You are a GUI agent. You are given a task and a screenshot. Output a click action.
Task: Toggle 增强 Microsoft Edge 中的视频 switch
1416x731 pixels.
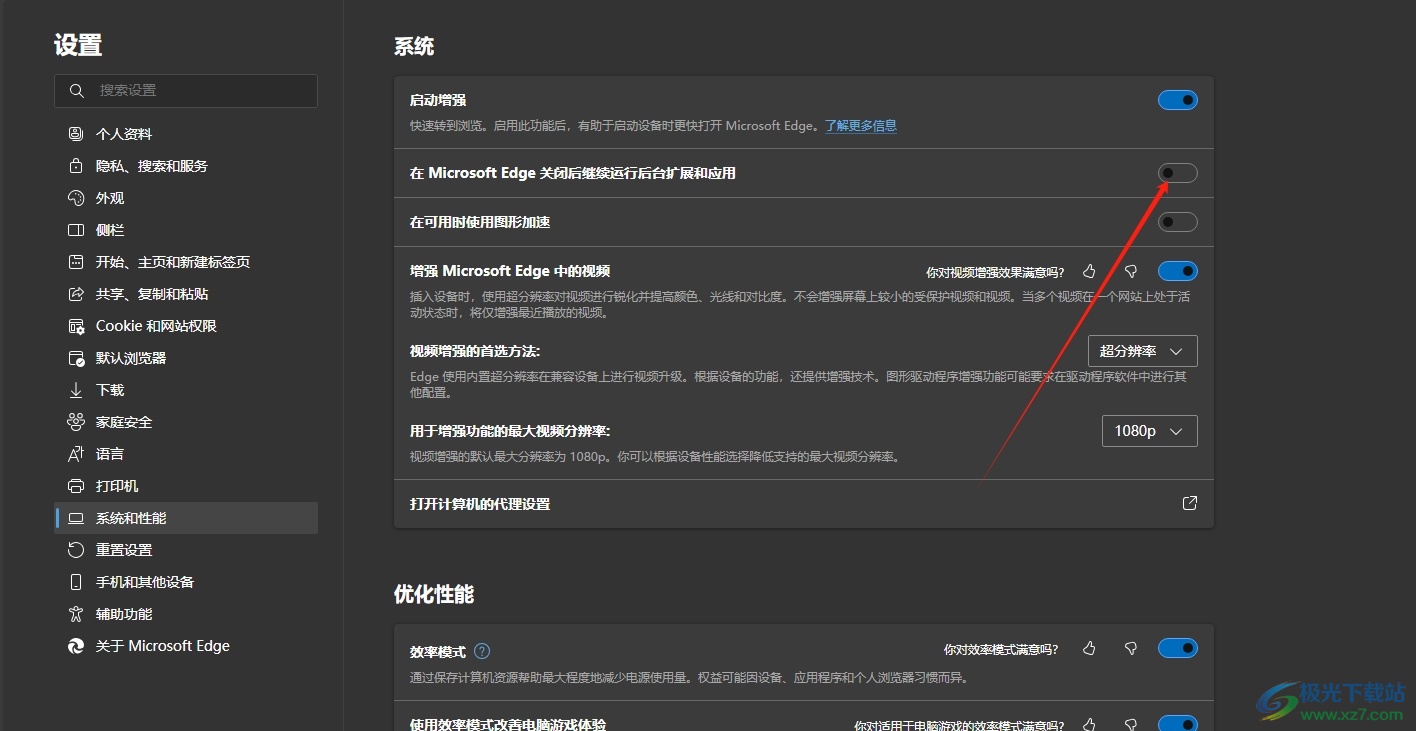pos(1177,271)
